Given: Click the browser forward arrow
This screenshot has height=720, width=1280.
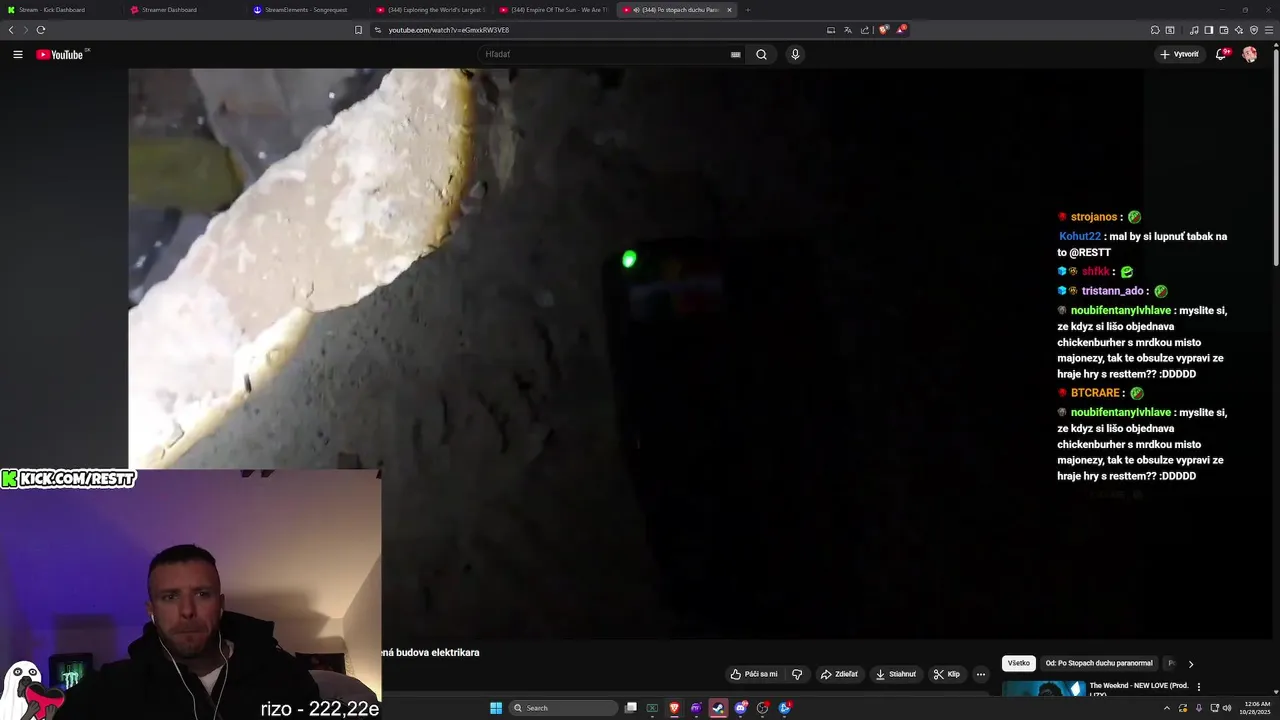Looking at the screenshot, I should [26, 30].
